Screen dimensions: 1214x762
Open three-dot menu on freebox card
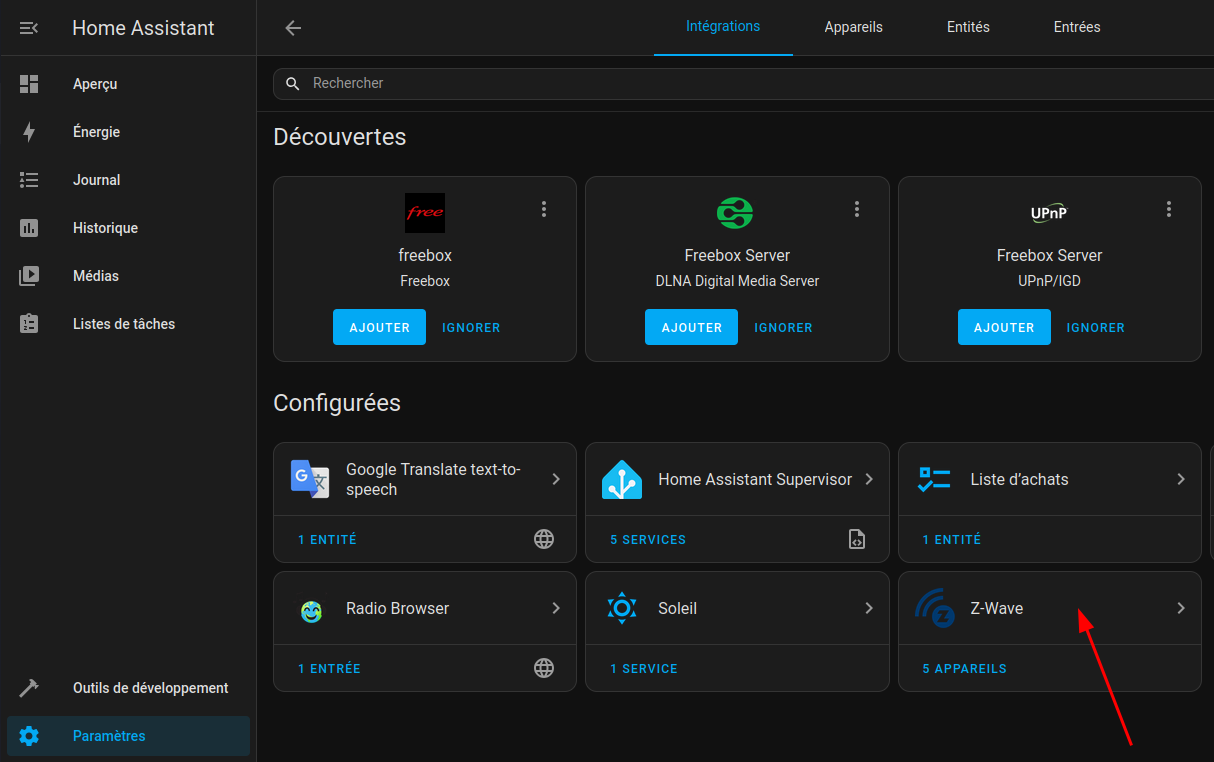pyautogui.click(x=544, y=209)
